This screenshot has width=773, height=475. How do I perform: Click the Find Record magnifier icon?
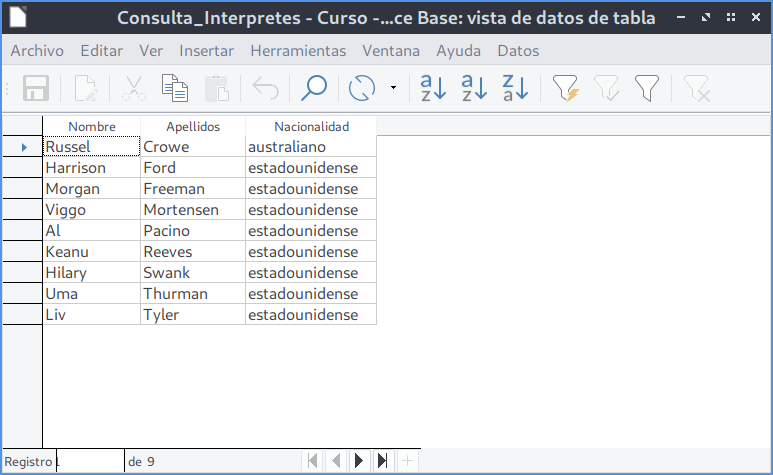pos(314,89)
